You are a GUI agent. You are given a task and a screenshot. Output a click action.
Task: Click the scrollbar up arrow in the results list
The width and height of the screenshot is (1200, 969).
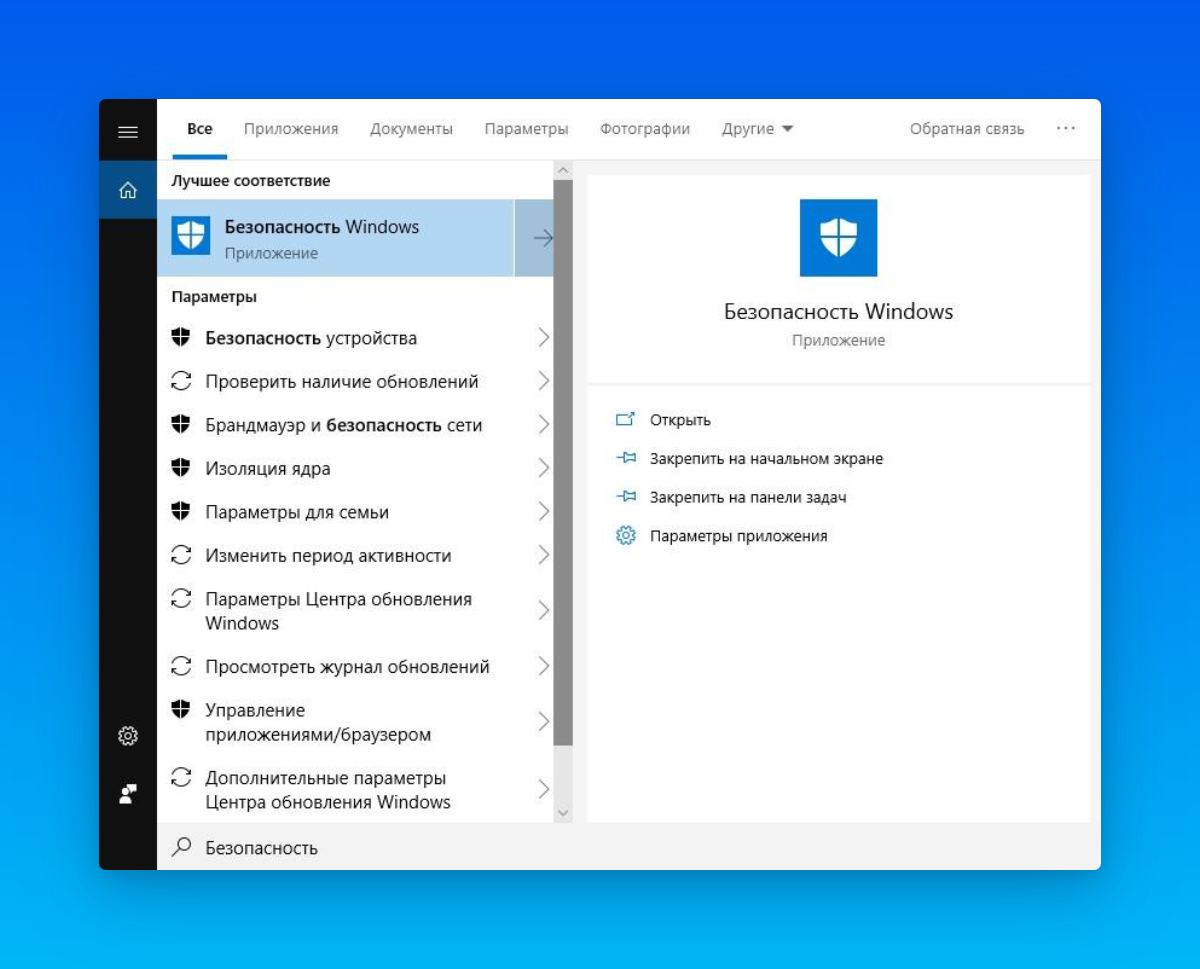(x=563, y=170)
